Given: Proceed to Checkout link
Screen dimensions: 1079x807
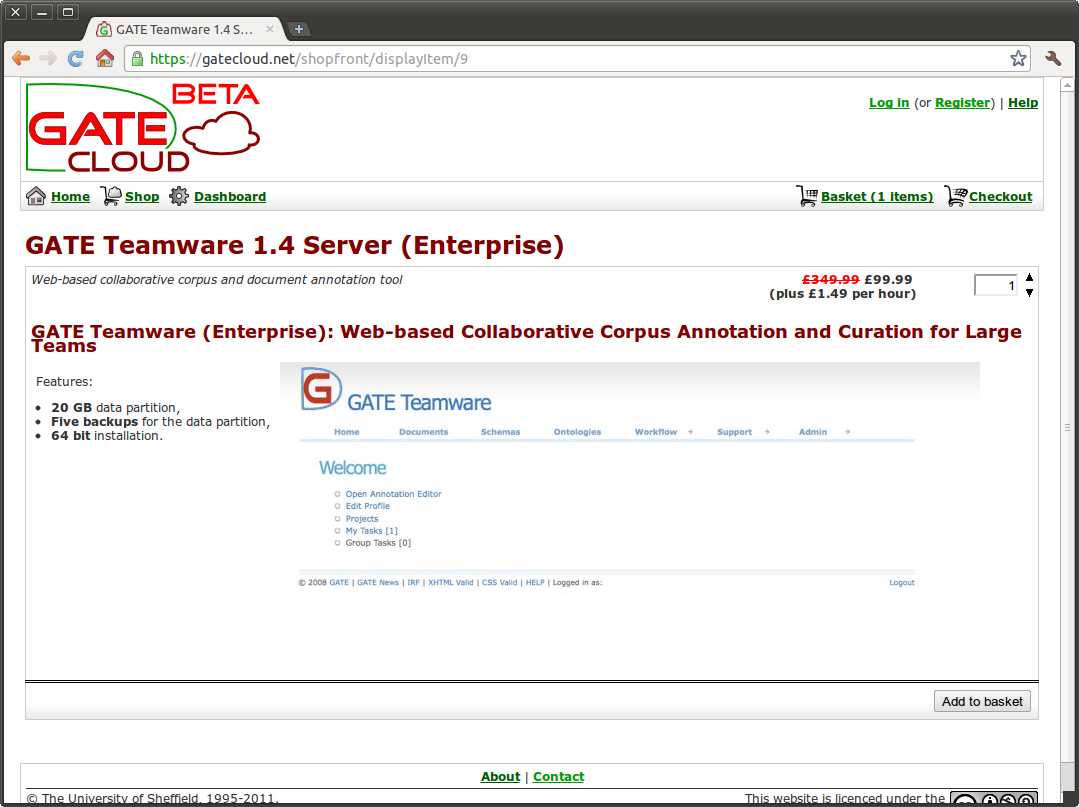Looking at the screenshot, I should pyautogui.click(x=1001, y=197).
